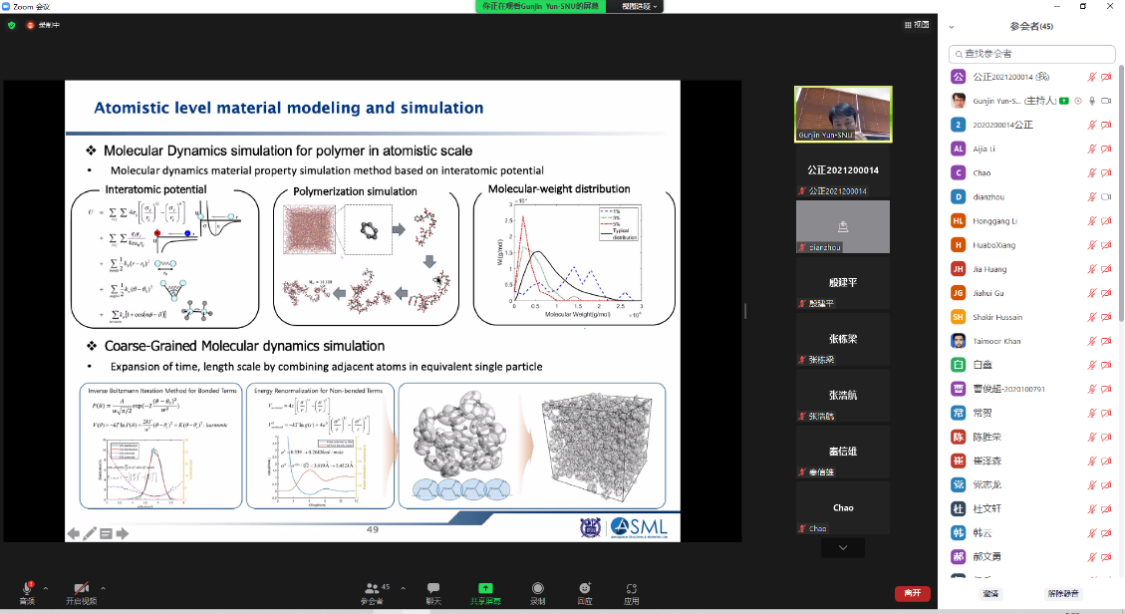The height and width of the screenshot is (614, 1125).
Task: Collapse the participants panel with the top chevron
Action: (x=951, y=27)
